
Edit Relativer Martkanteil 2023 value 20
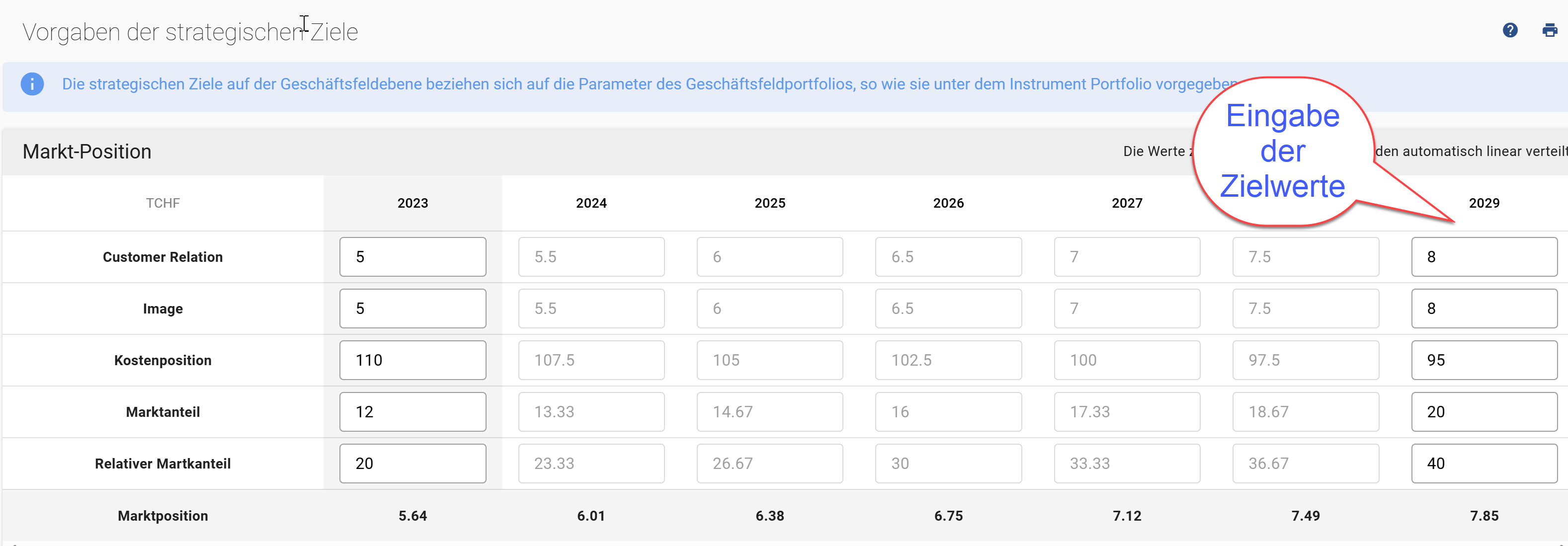412,464
